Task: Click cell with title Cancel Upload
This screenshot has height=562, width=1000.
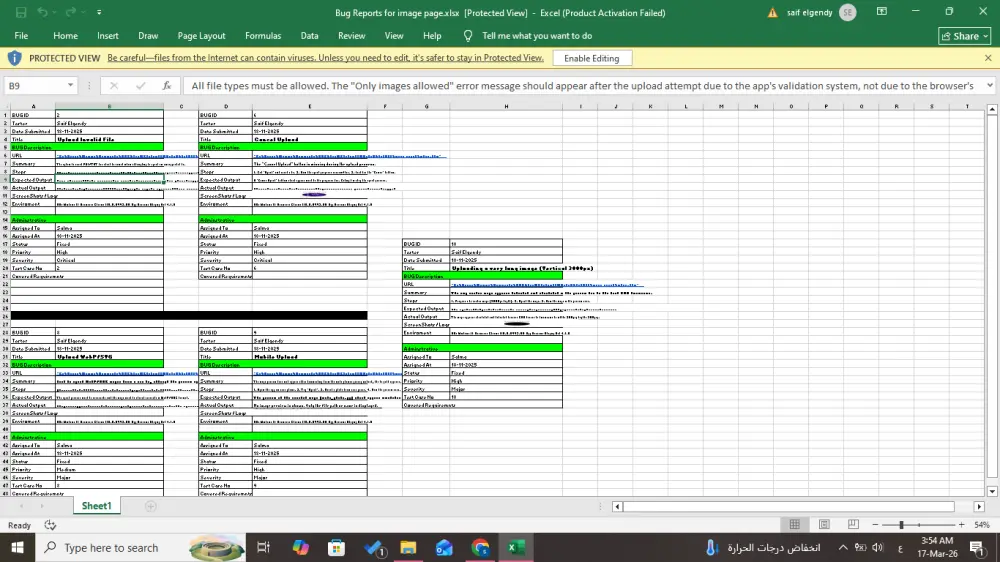Action: point(310,139)
